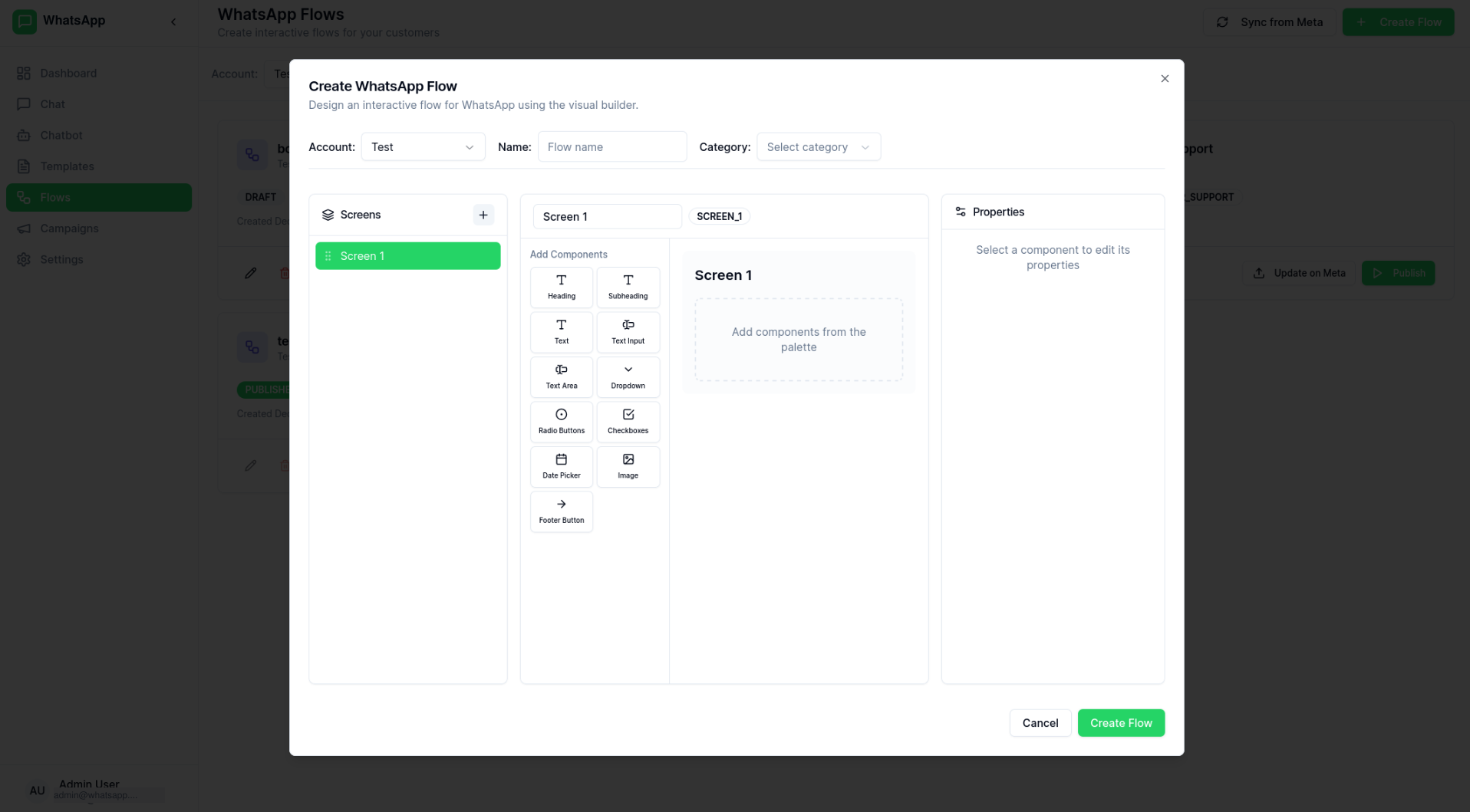Select Screen 1 in the Screens list
The image size is (1470, 812).
[x=407, y=256]
